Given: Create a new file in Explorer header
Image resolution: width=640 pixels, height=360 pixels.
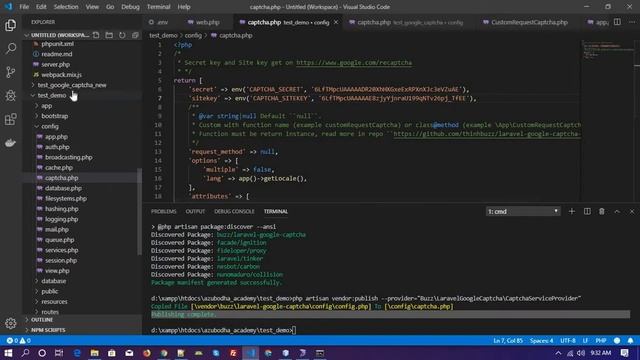Looking at the screenshot, I should [96, 35].
